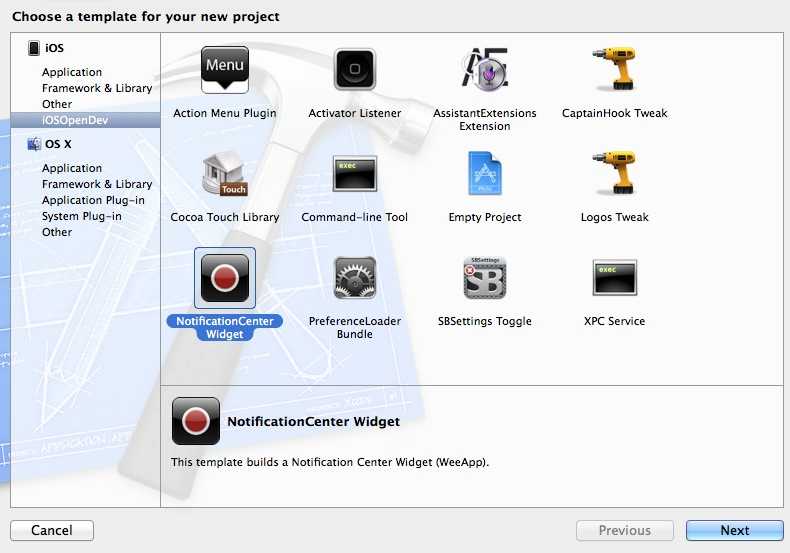The image size is (790, 553).
Task: Open OS X Framework & Library category
Action: 97,184
